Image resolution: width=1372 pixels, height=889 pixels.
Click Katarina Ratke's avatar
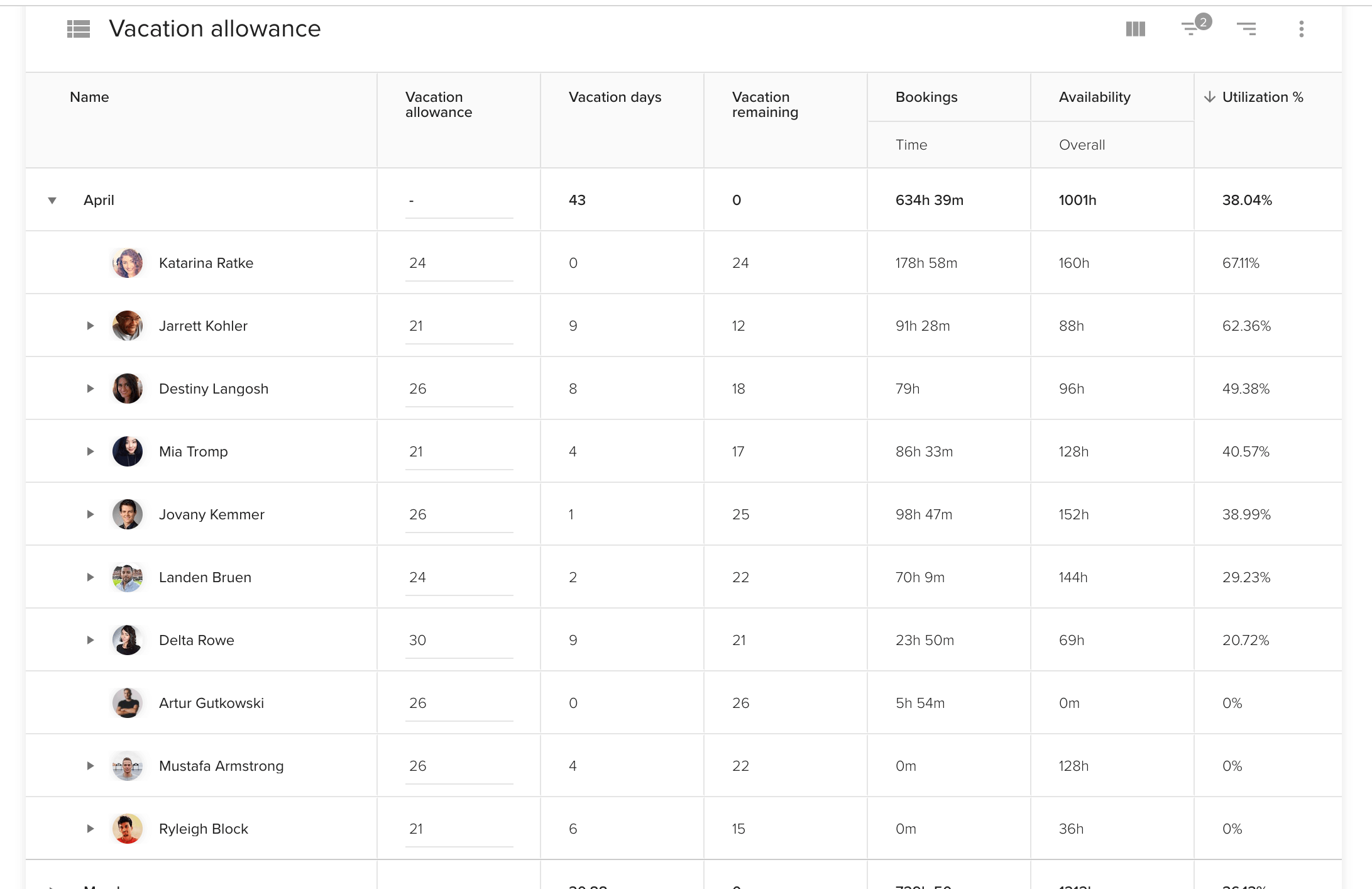tap(128, 263)
